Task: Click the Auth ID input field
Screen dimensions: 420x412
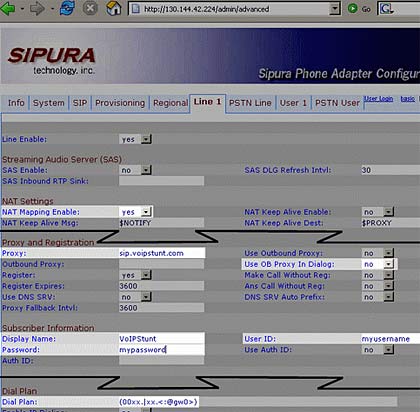Action: [x=161, y=360]
